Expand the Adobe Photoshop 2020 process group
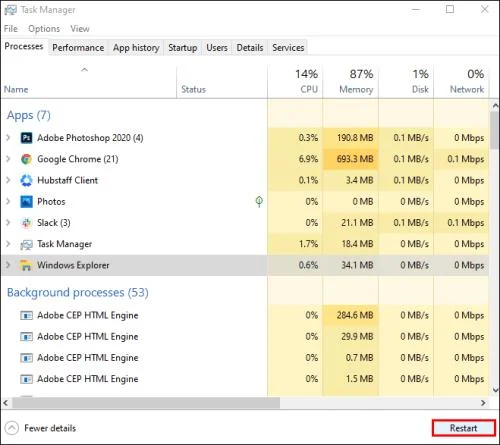Viewport: 500px width, 445px height. (x=8, y=138)
